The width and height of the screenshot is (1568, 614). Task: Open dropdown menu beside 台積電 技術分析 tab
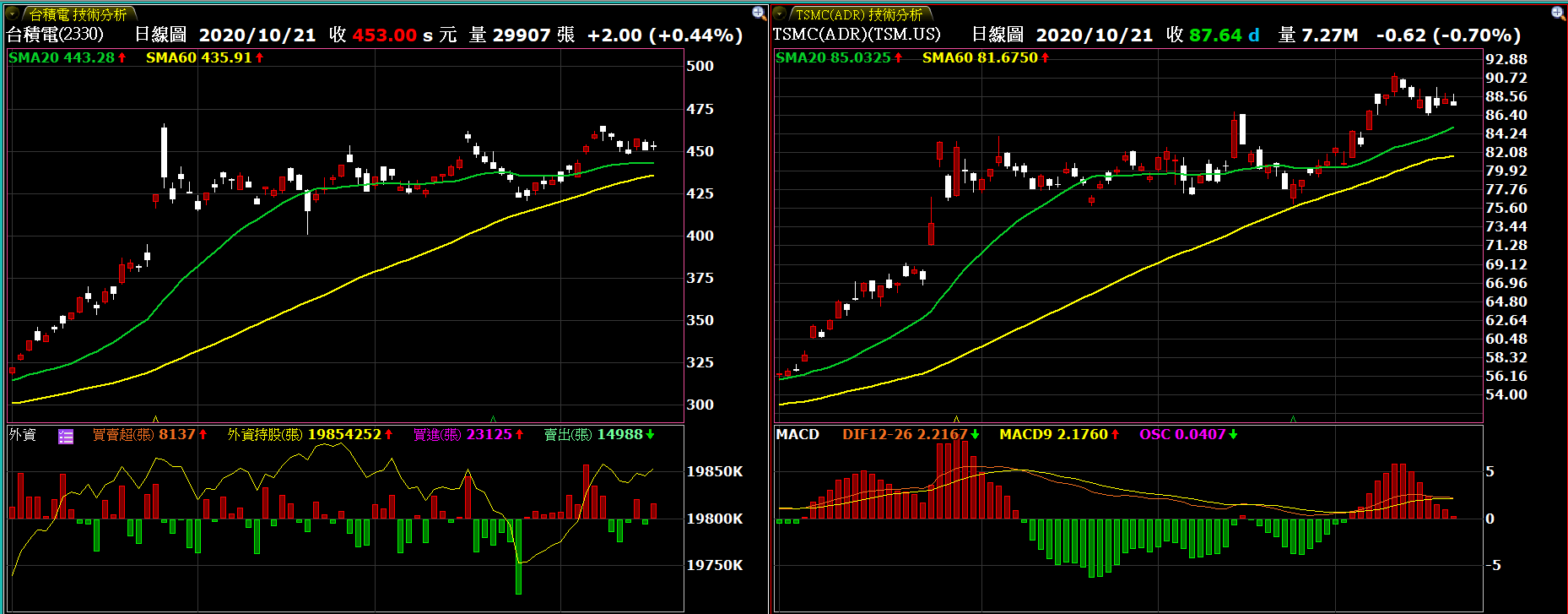tap(13, 14)
